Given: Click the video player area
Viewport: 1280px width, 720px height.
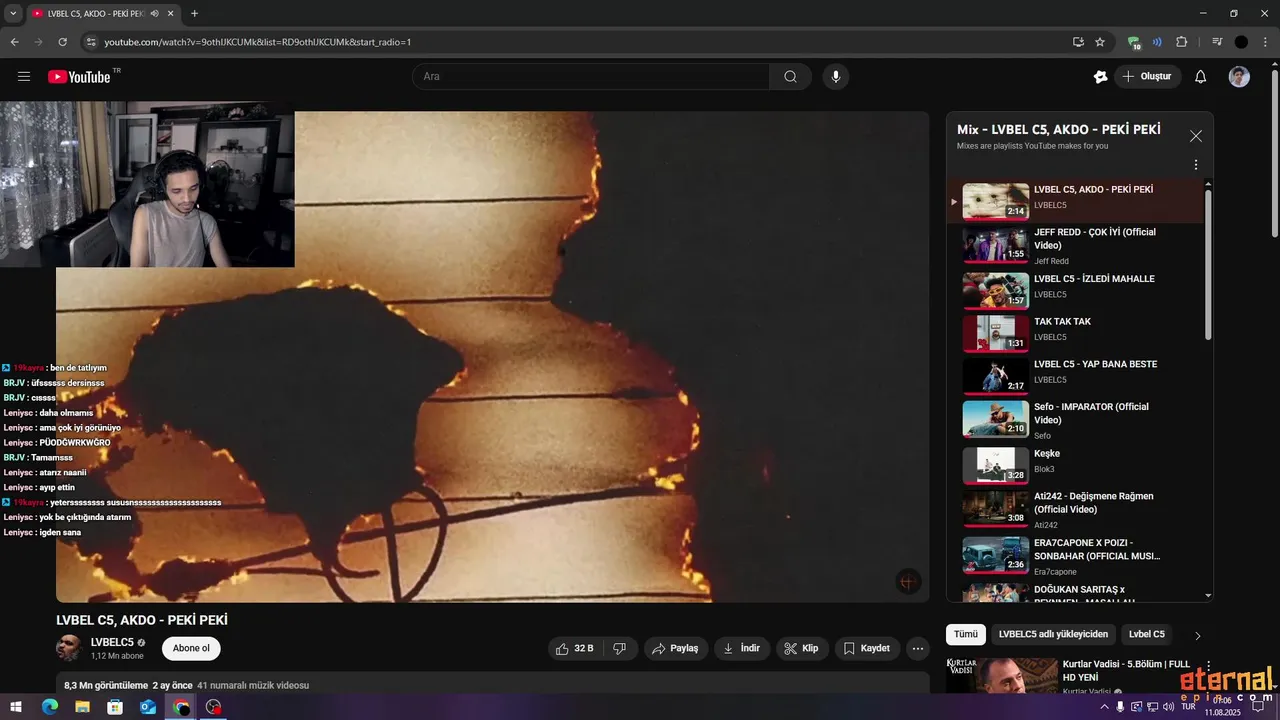Looking at the screenshot, I should click(x=493, y=356).
